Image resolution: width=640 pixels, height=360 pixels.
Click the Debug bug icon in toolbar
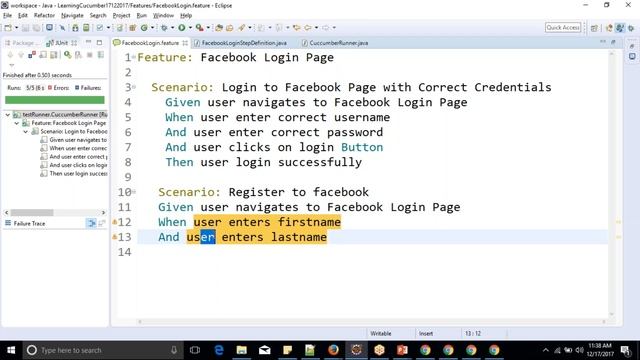[x=164, y=27]
